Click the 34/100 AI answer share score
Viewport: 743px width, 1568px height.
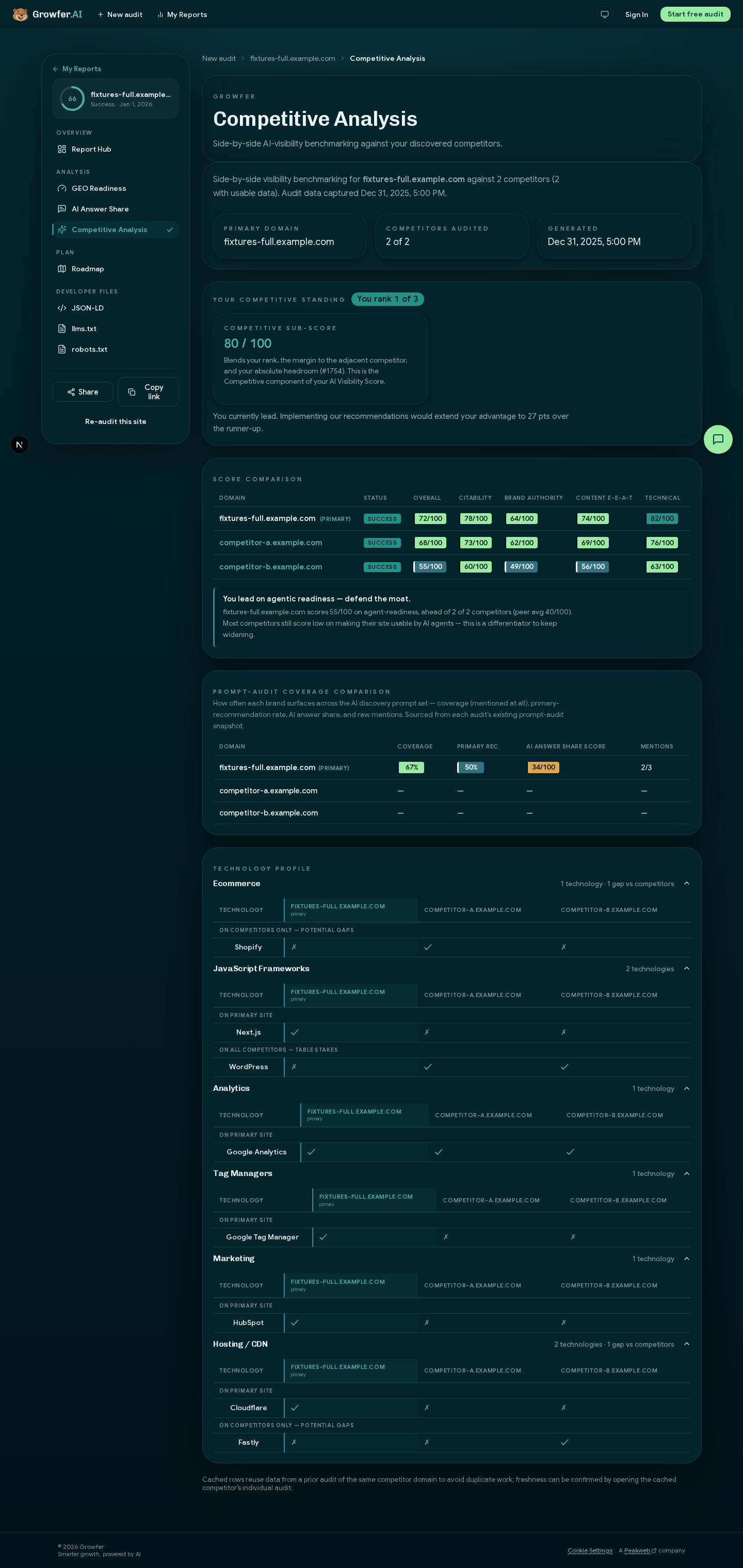pos(543,767)
